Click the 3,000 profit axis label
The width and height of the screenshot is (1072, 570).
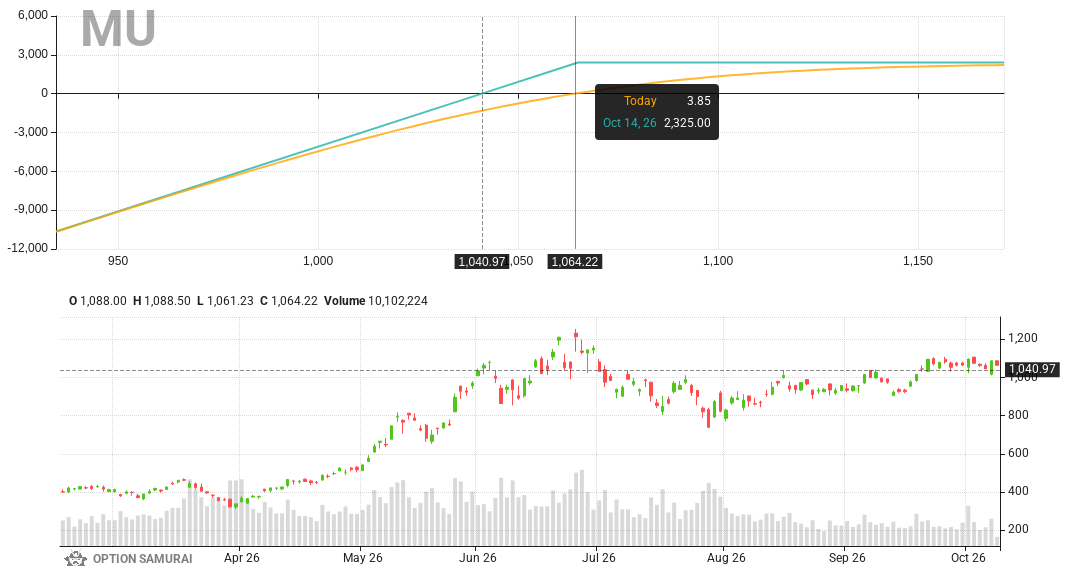(x=33, y=54)
